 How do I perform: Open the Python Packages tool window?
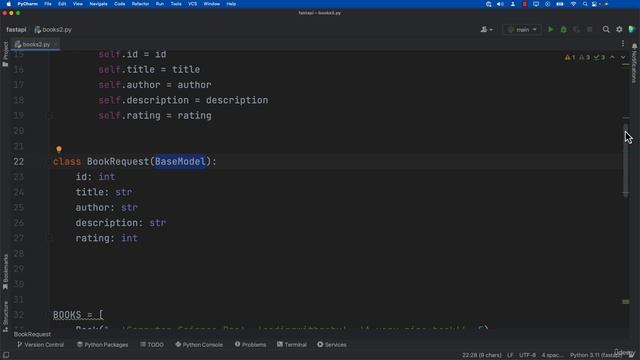[x=102, y=344]
